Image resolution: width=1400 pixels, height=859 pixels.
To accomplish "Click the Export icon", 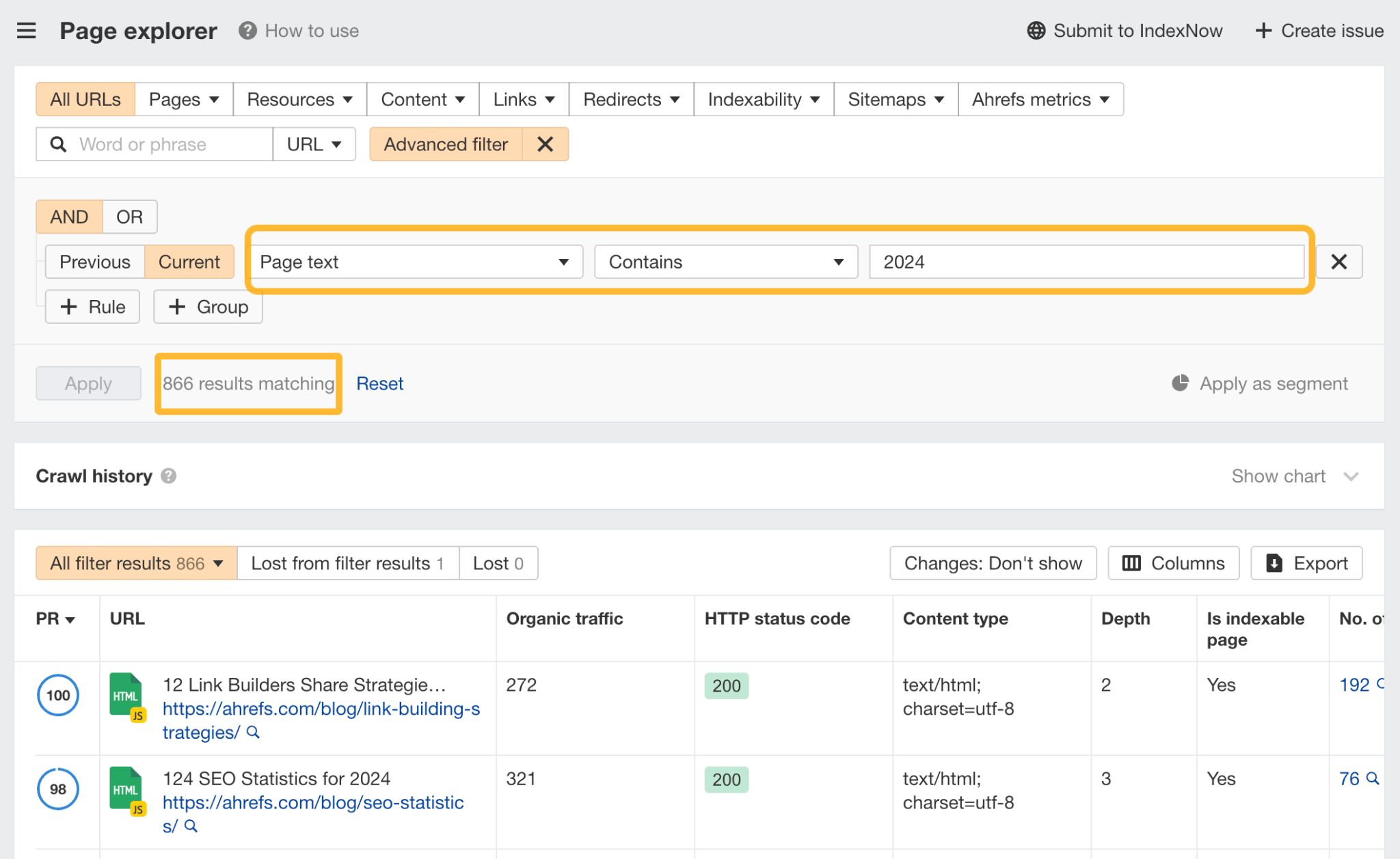I will (x=1274, y=562).
